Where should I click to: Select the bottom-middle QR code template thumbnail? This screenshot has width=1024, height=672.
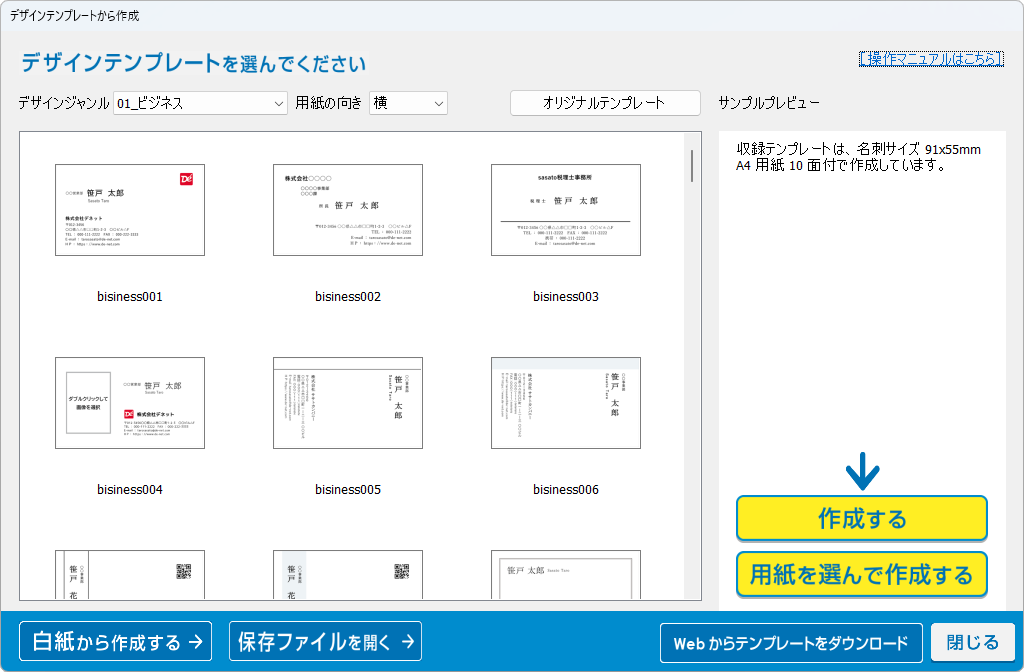click(348, 575)
